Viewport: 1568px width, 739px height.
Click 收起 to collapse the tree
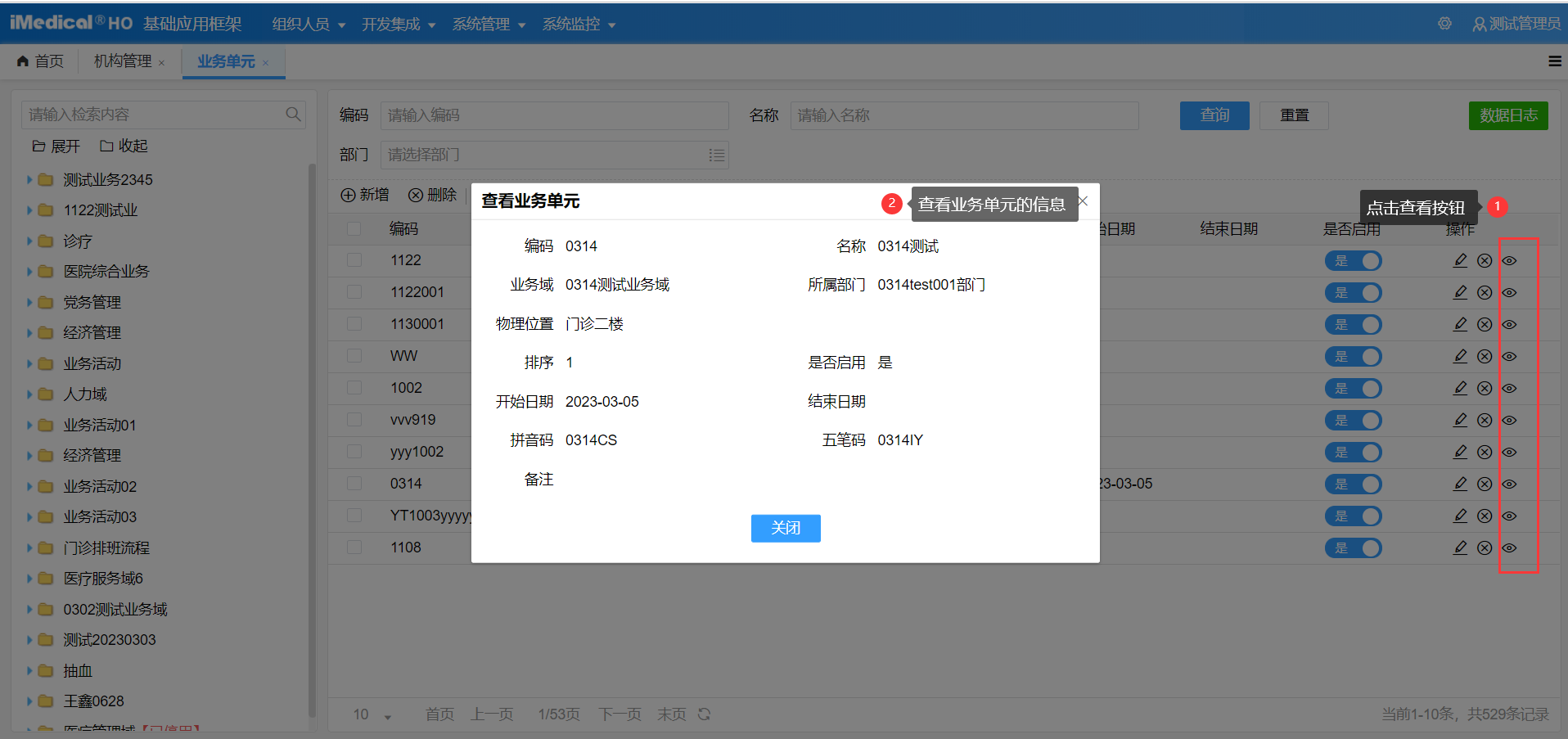point(124,146)
